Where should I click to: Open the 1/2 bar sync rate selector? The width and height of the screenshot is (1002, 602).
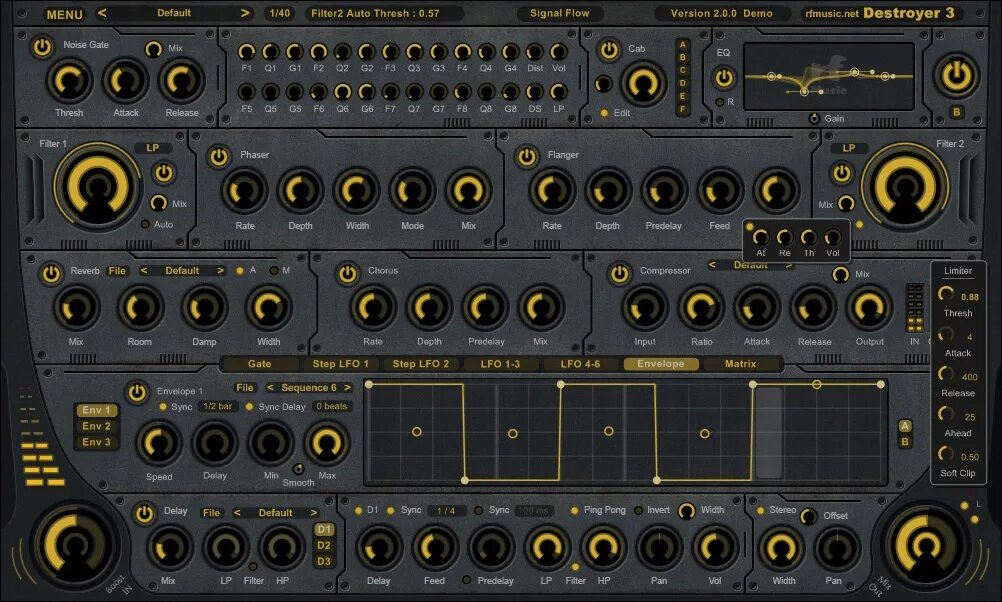coord(217,406)
